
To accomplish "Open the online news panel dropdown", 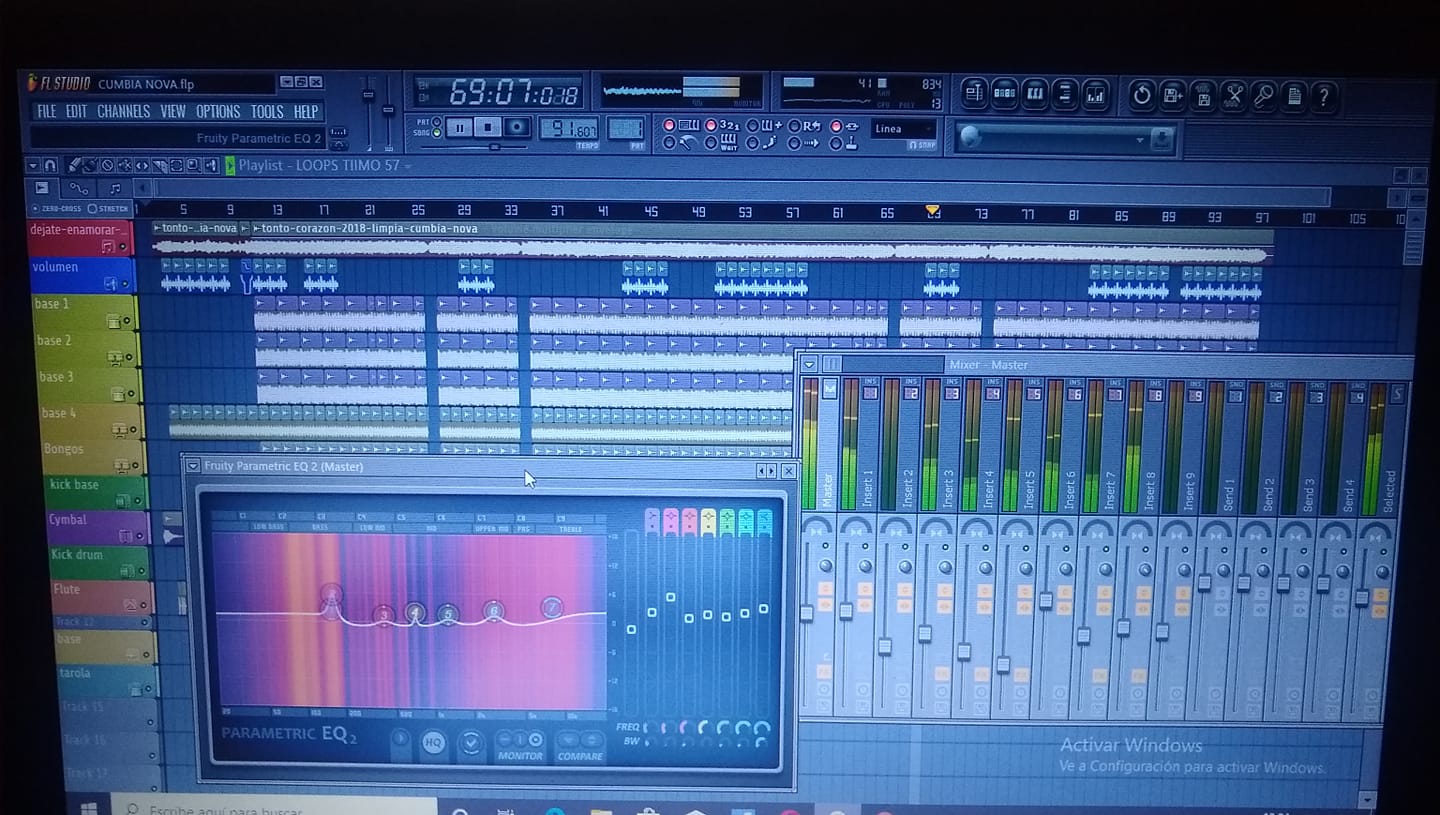I will [x=1140, y=140].
